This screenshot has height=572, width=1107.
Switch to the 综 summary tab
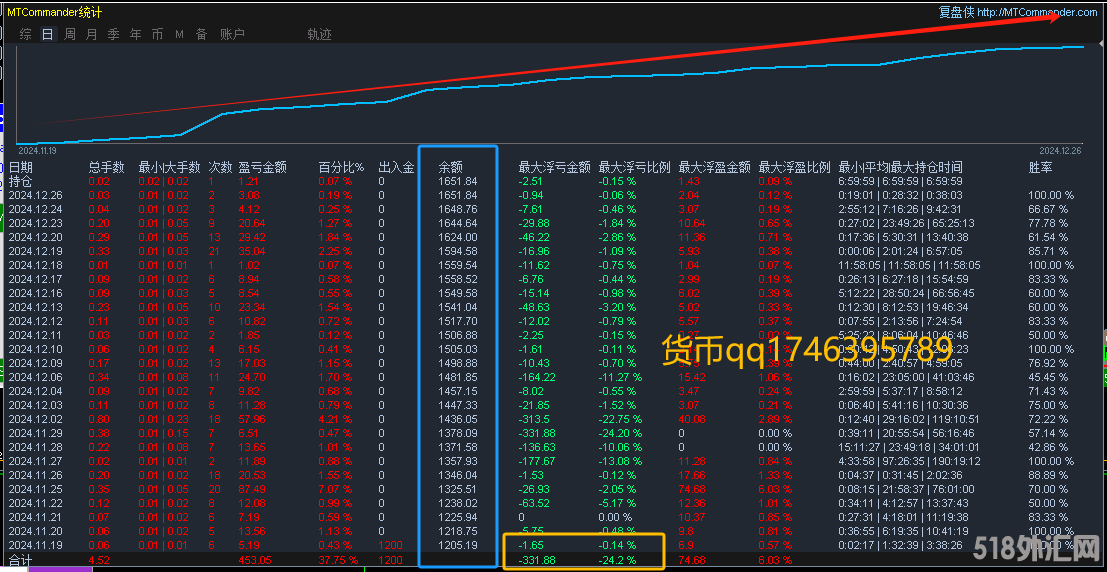coord(25,34)
